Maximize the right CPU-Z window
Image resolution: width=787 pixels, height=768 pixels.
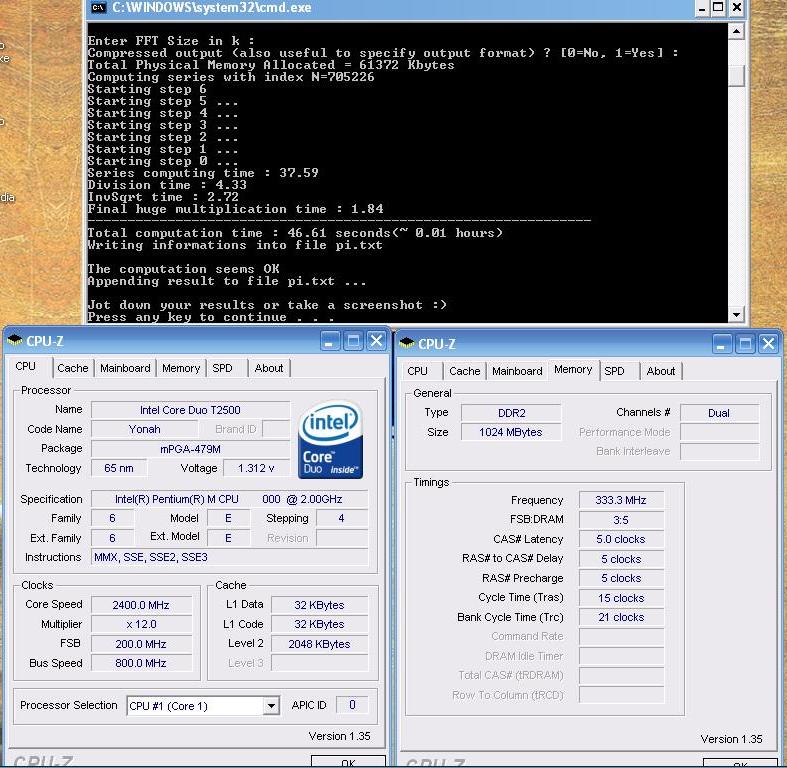point(745,344)
